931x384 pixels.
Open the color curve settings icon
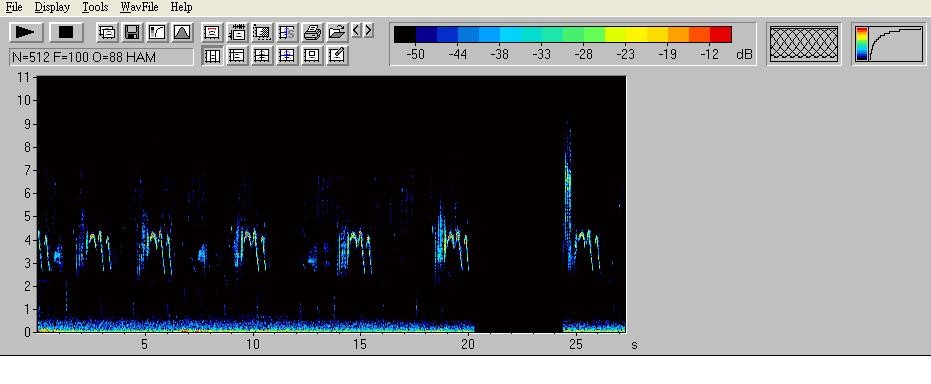click(157, 32)
